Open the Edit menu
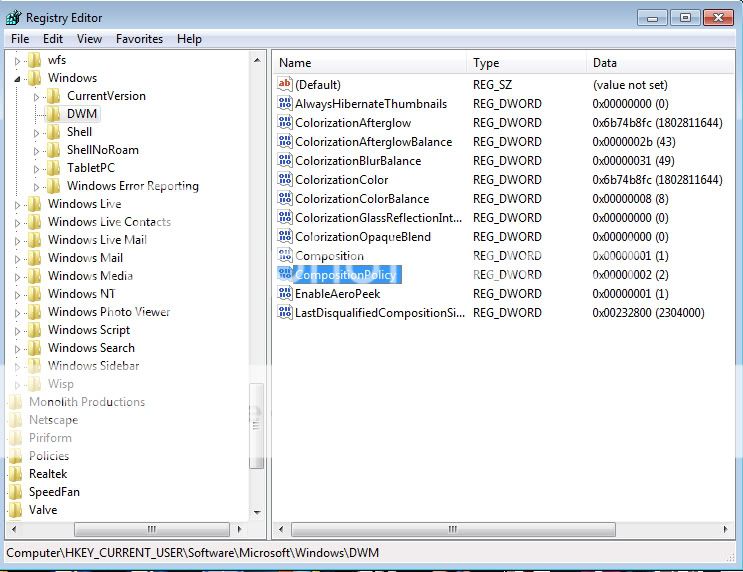743x572 pixels. [53, 39]
